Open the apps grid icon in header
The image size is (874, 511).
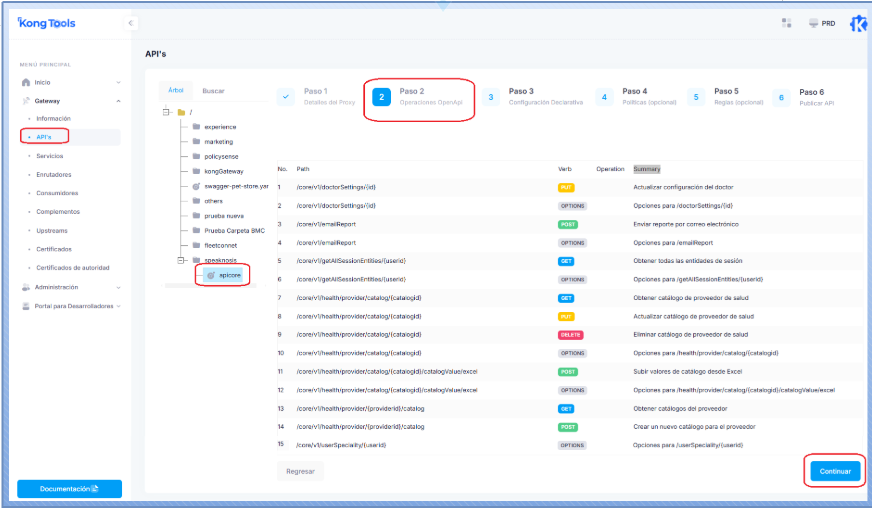(787, 23)
